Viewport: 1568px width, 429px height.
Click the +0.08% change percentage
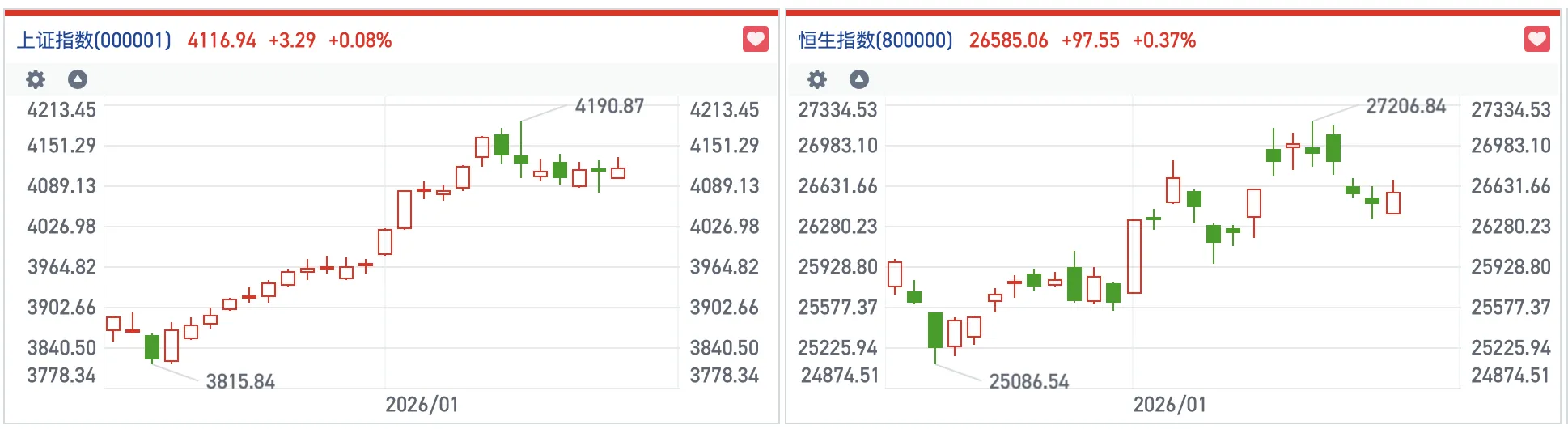point(360,40)
